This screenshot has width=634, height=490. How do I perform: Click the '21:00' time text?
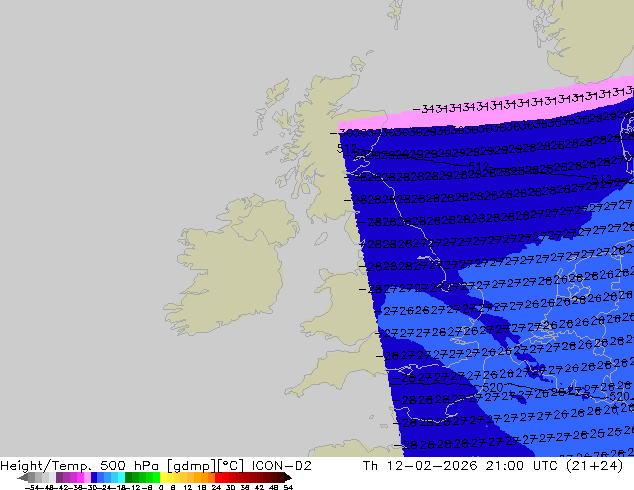coord(505,466)
